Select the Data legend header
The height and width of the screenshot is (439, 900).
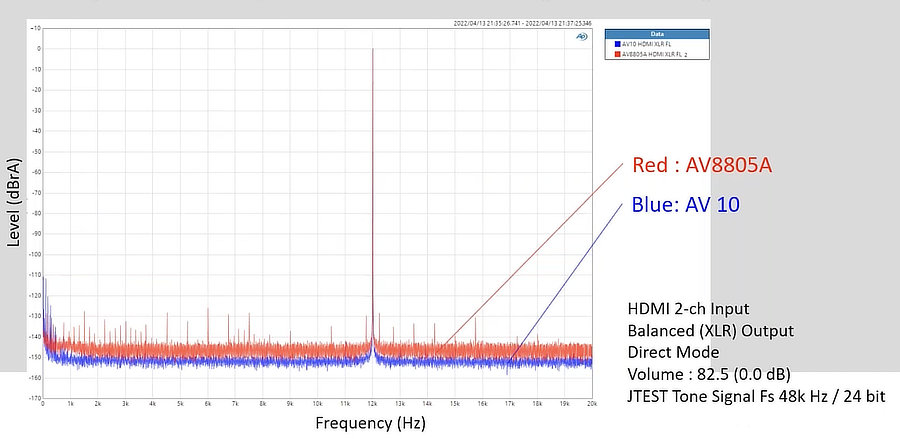[657, 34]
